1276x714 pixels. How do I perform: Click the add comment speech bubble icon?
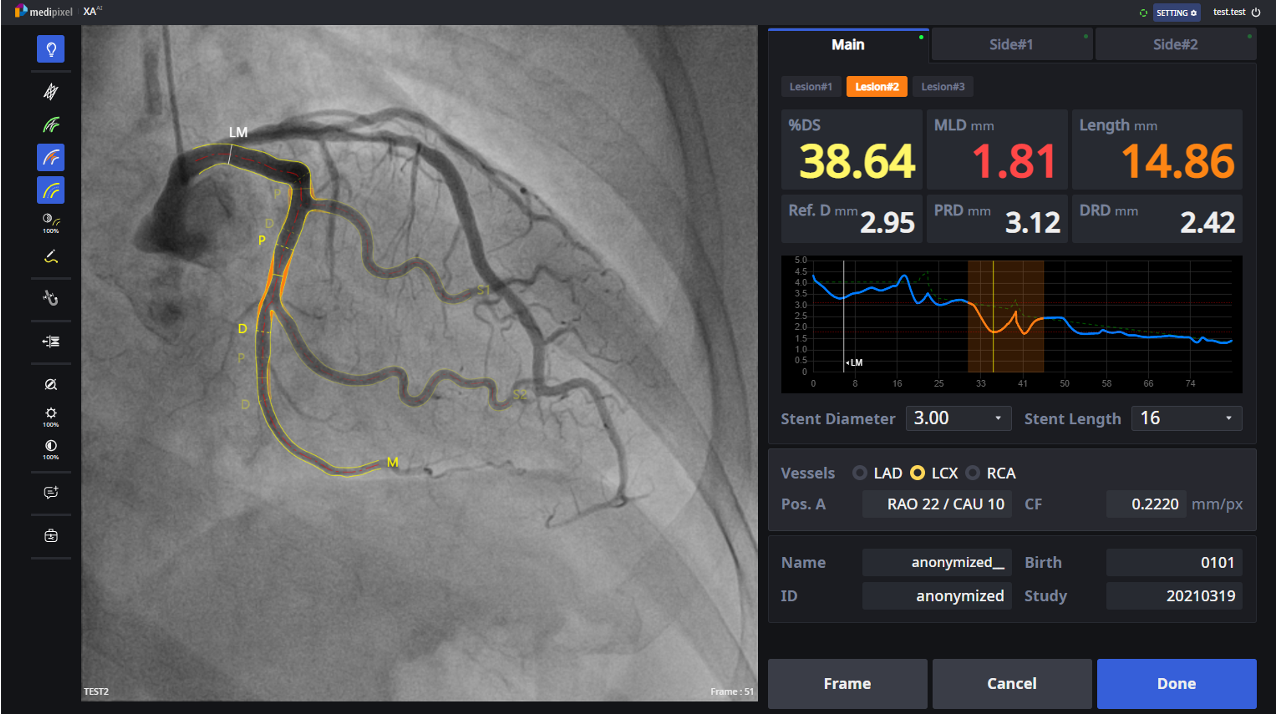pos(51,492)
